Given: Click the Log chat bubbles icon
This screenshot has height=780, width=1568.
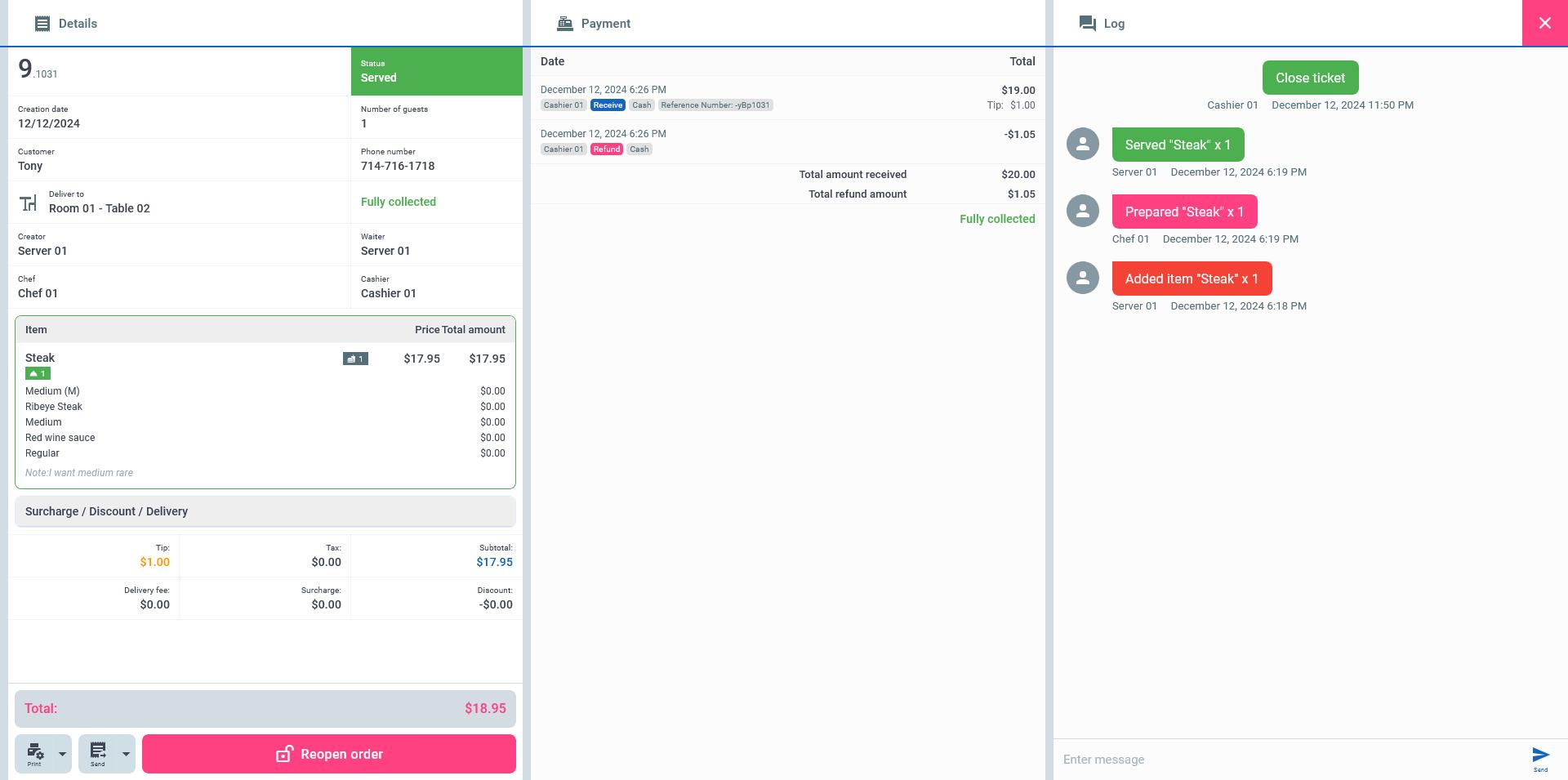Looking at the screenshot, I should coord(1087,24).
